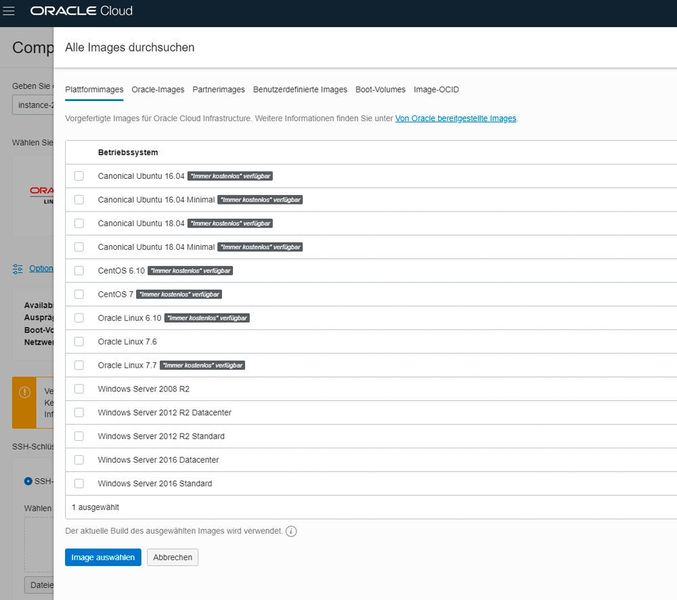Check Canonical Ubuntu 16.04 Minimal checkbox

point(79,200)
